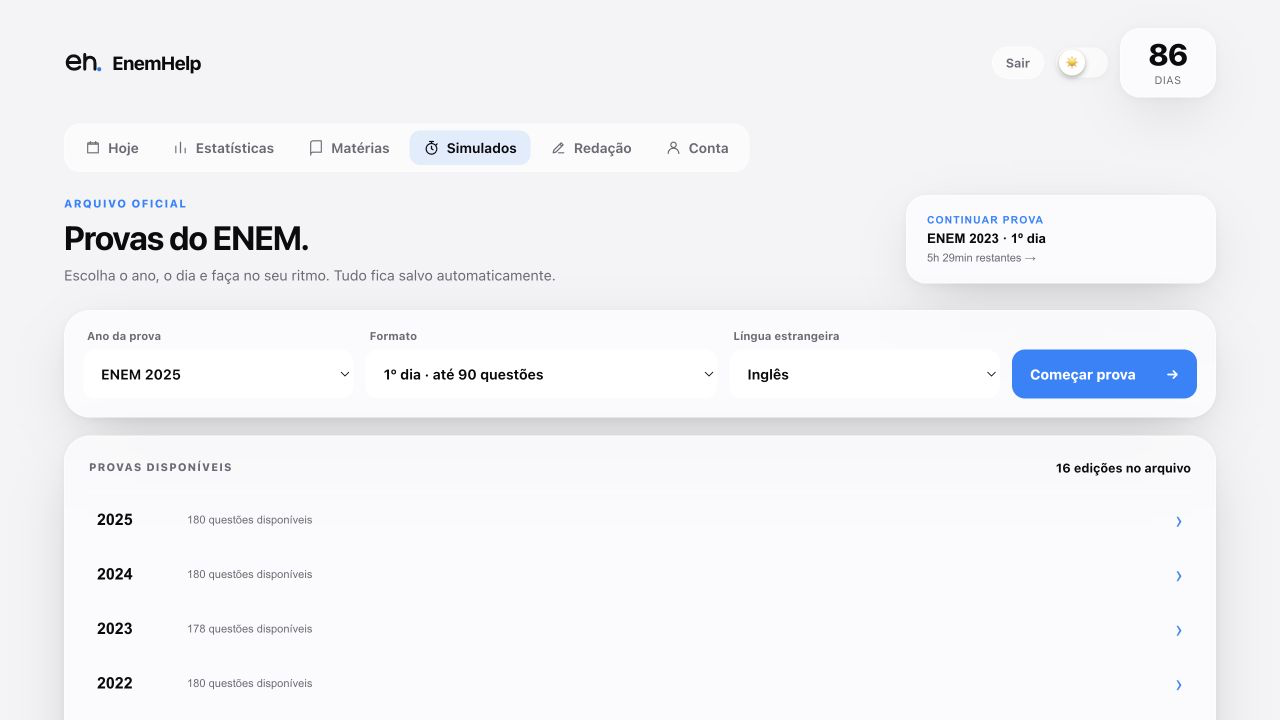Screen dimensions: 1280x720
Task: Open the Formato dropdown
Action: pos(541,374)
